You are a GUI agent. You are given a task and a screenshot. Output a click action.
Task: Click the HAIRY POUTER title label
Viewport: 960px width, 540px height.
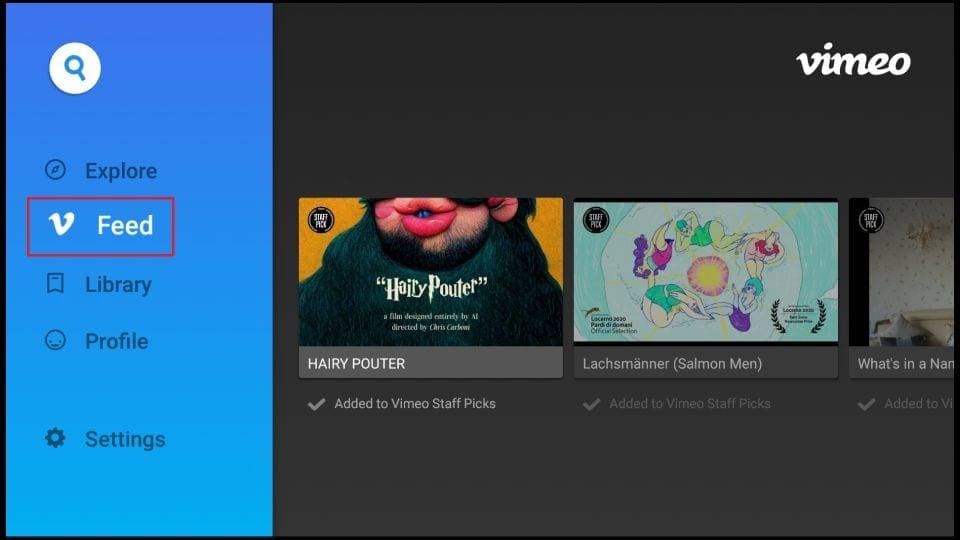356,364
